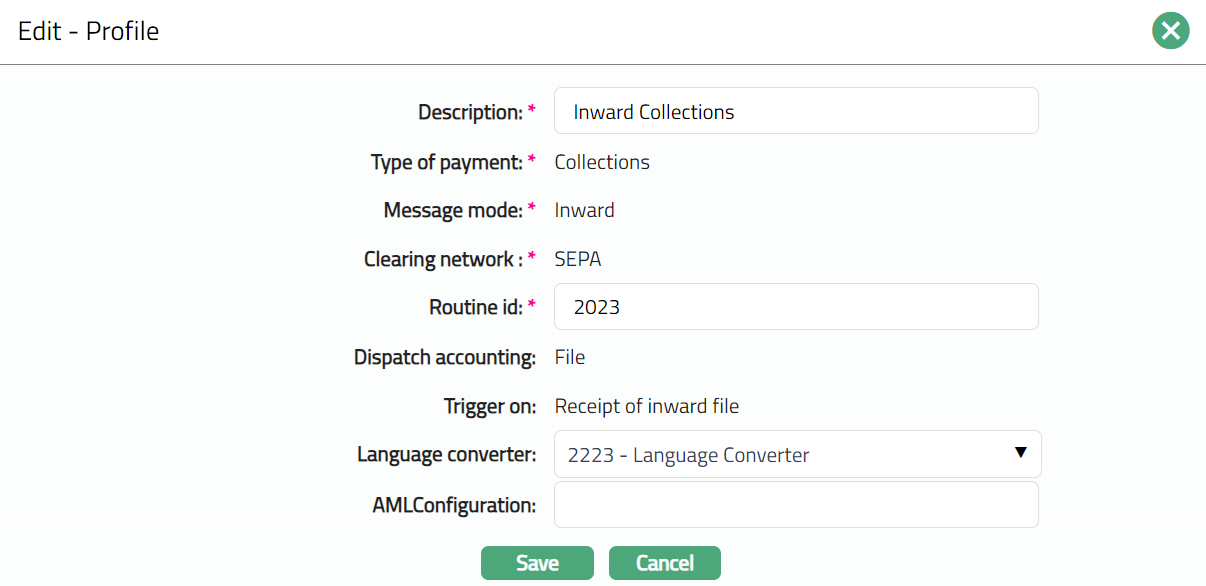Open the Language converter combo box
Screen dimensions: 1206x586
[x=780, y=455]
